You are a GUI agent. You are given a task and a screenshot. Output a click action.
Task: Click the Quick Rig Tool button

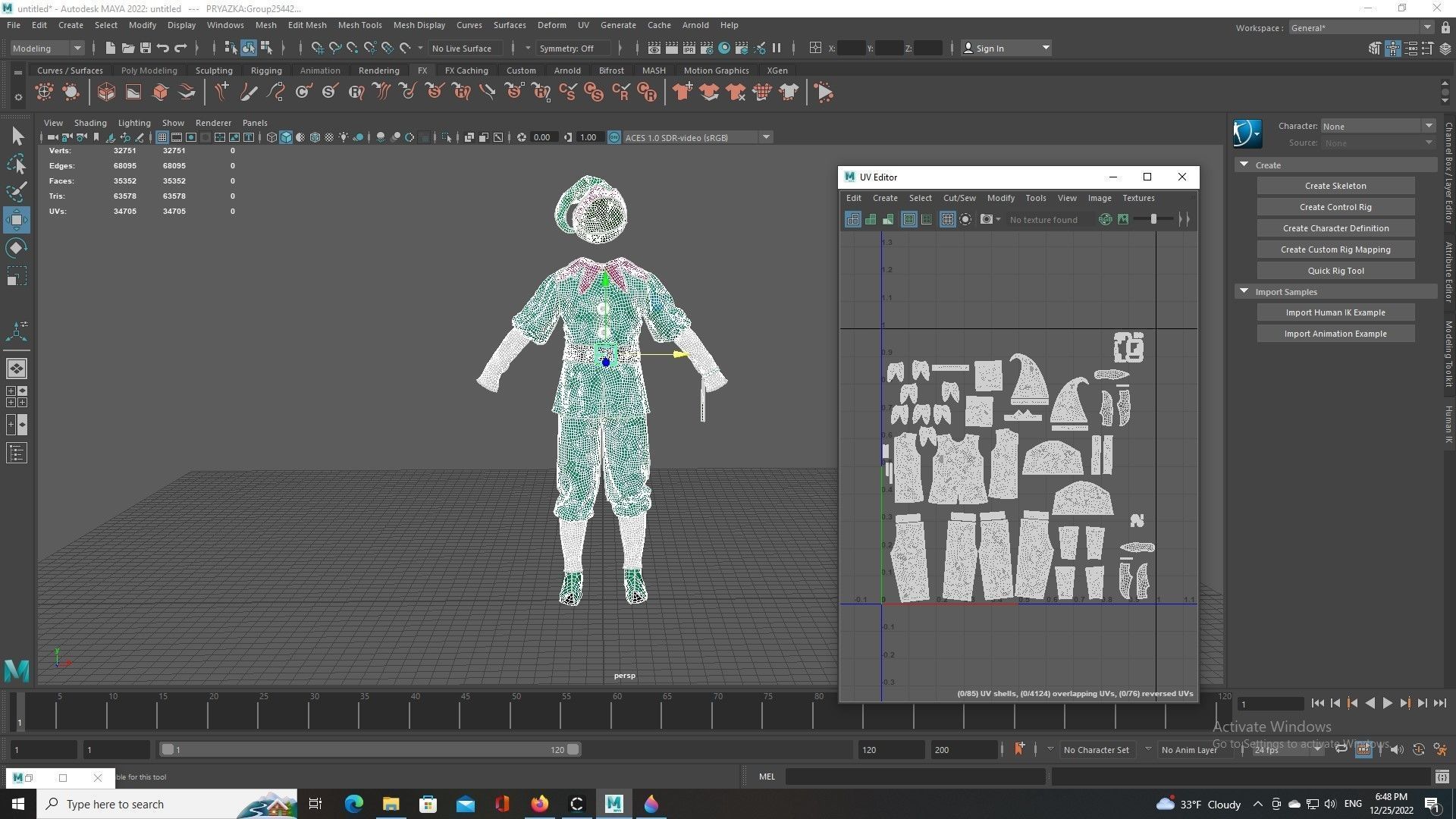[x=1335, y=271]
